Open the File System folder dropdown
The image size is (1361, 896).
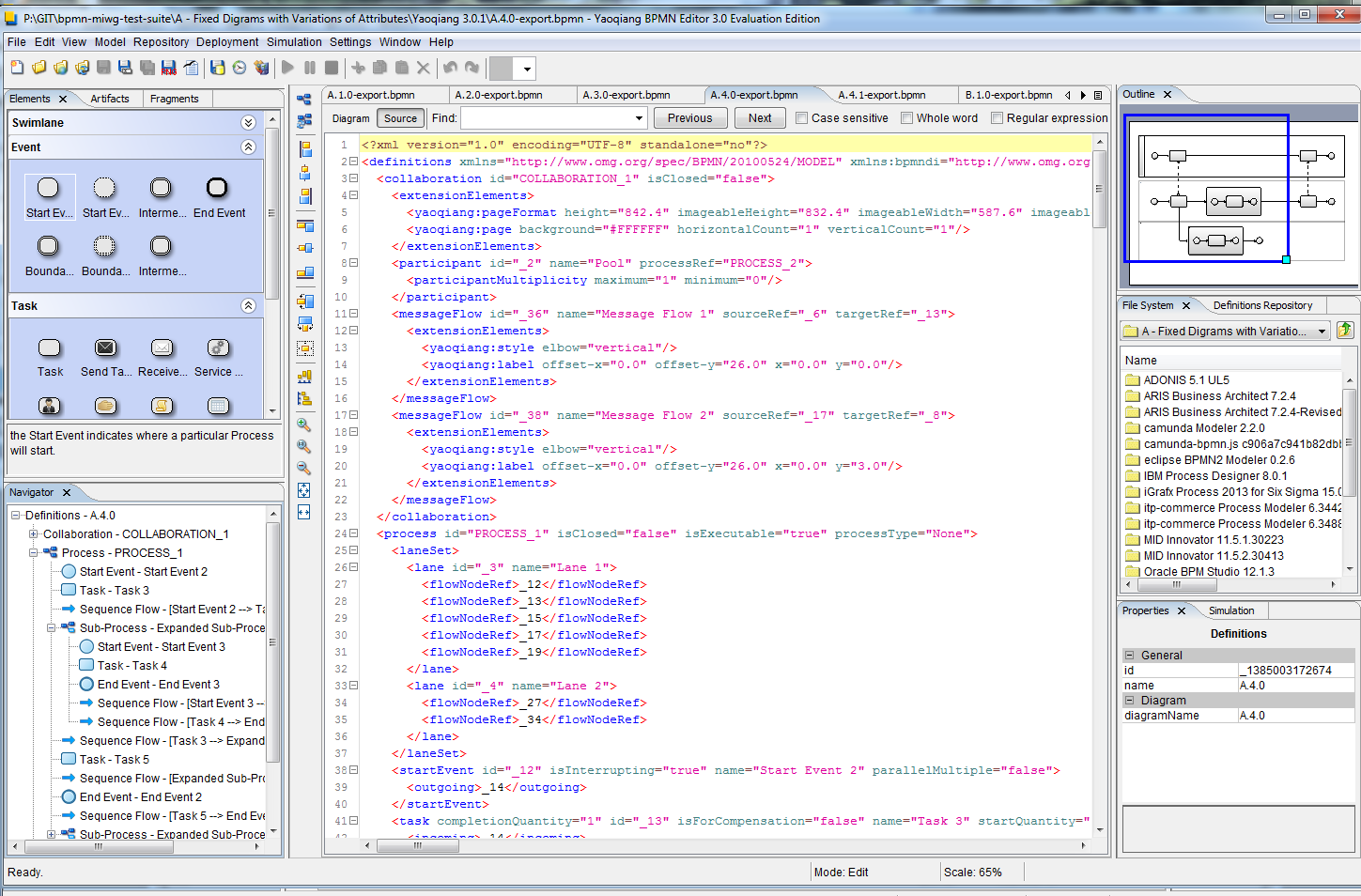point(1322,332)
